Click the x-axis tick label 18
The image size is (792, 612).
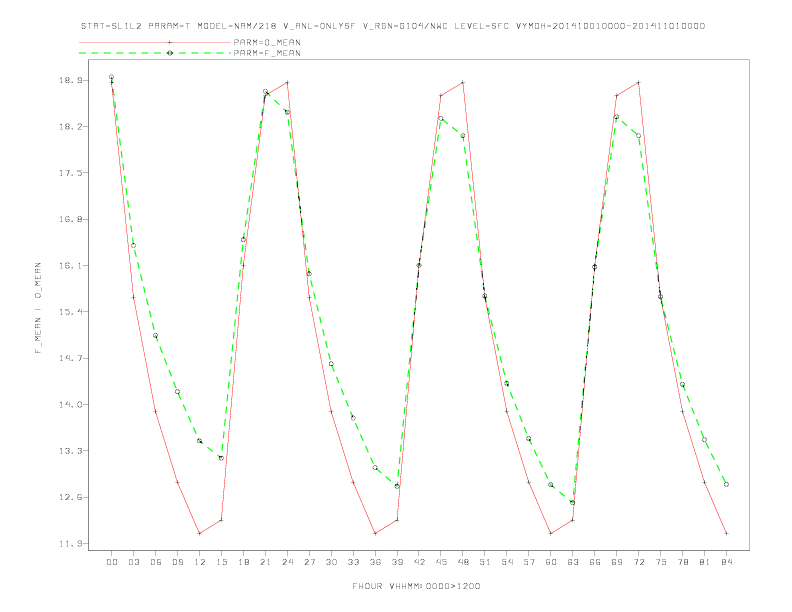click(x=243, y=562)
